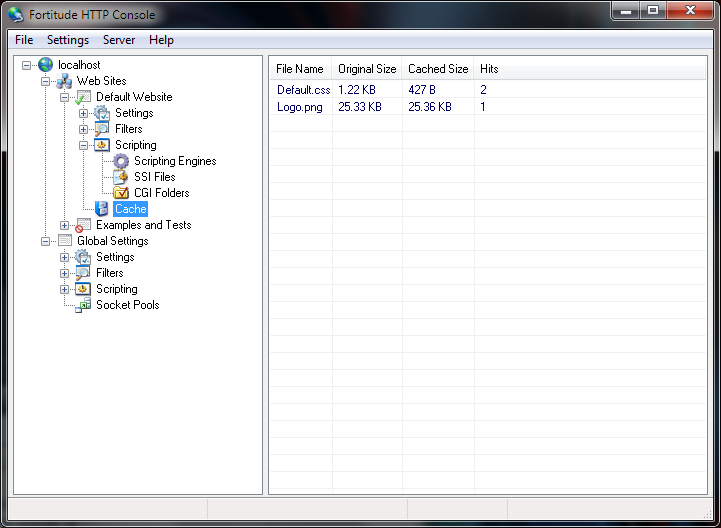Collapse the Global Settings node
The width and height of the screenshot is (721, 528).
click(x=46, y=241)
